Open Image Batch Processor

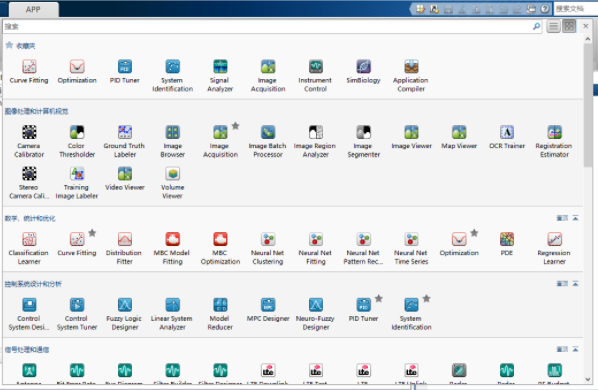tap(268, 141)
